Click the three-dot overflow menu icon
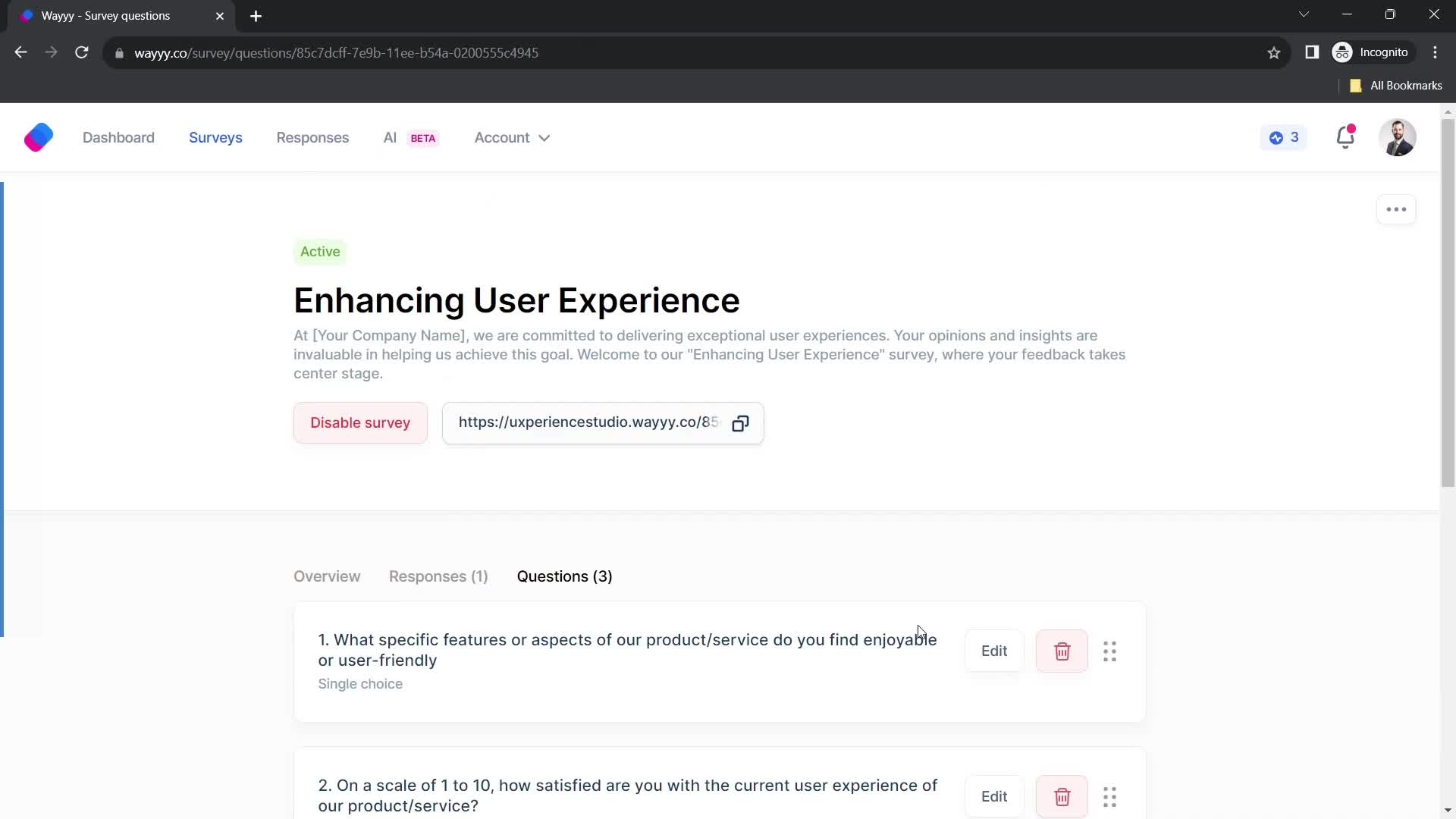Viewport: 1456px width, 819px height. 1398,209
